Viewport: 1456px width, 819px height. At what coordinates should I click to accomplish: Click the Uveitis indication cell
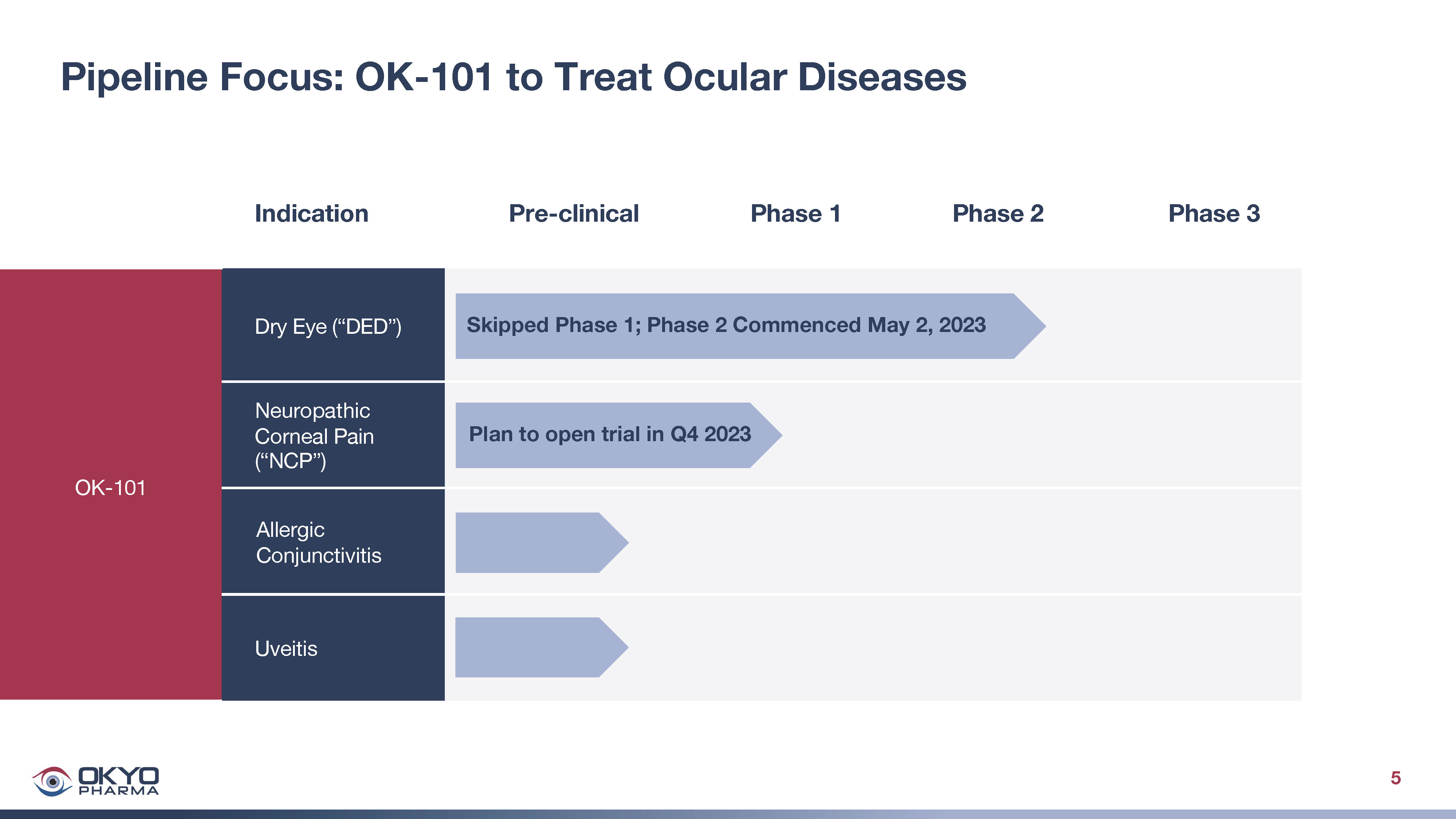point(333,648)
